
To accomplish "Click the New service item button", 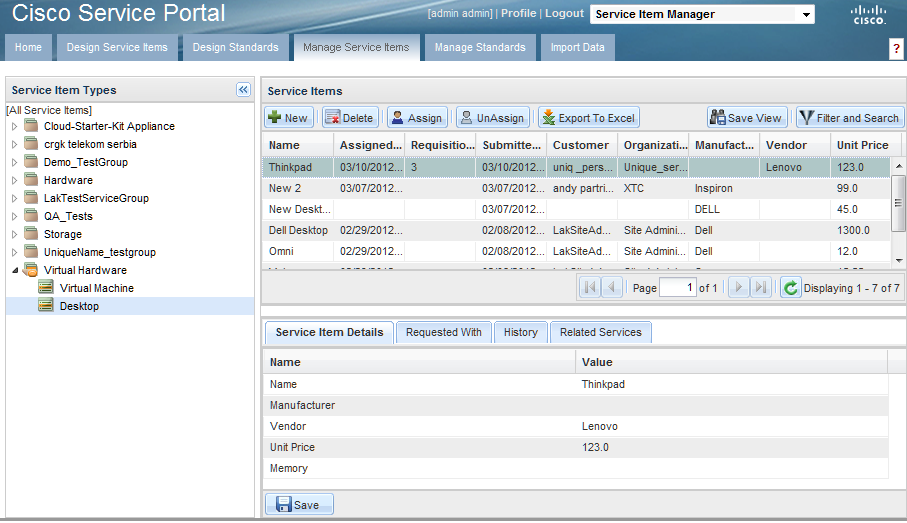I will pos(288,118).
